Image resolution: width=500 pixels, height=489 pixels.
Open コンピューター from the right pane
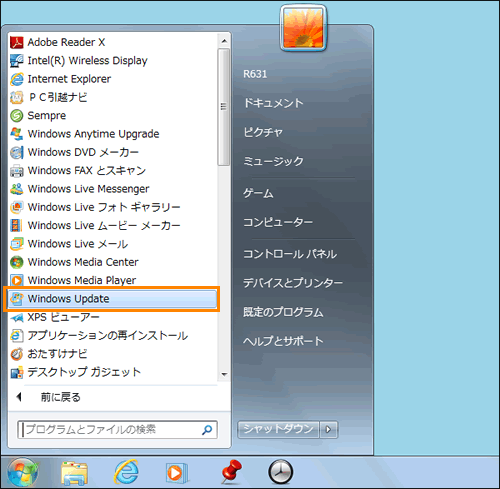click(x=278, y=222)
